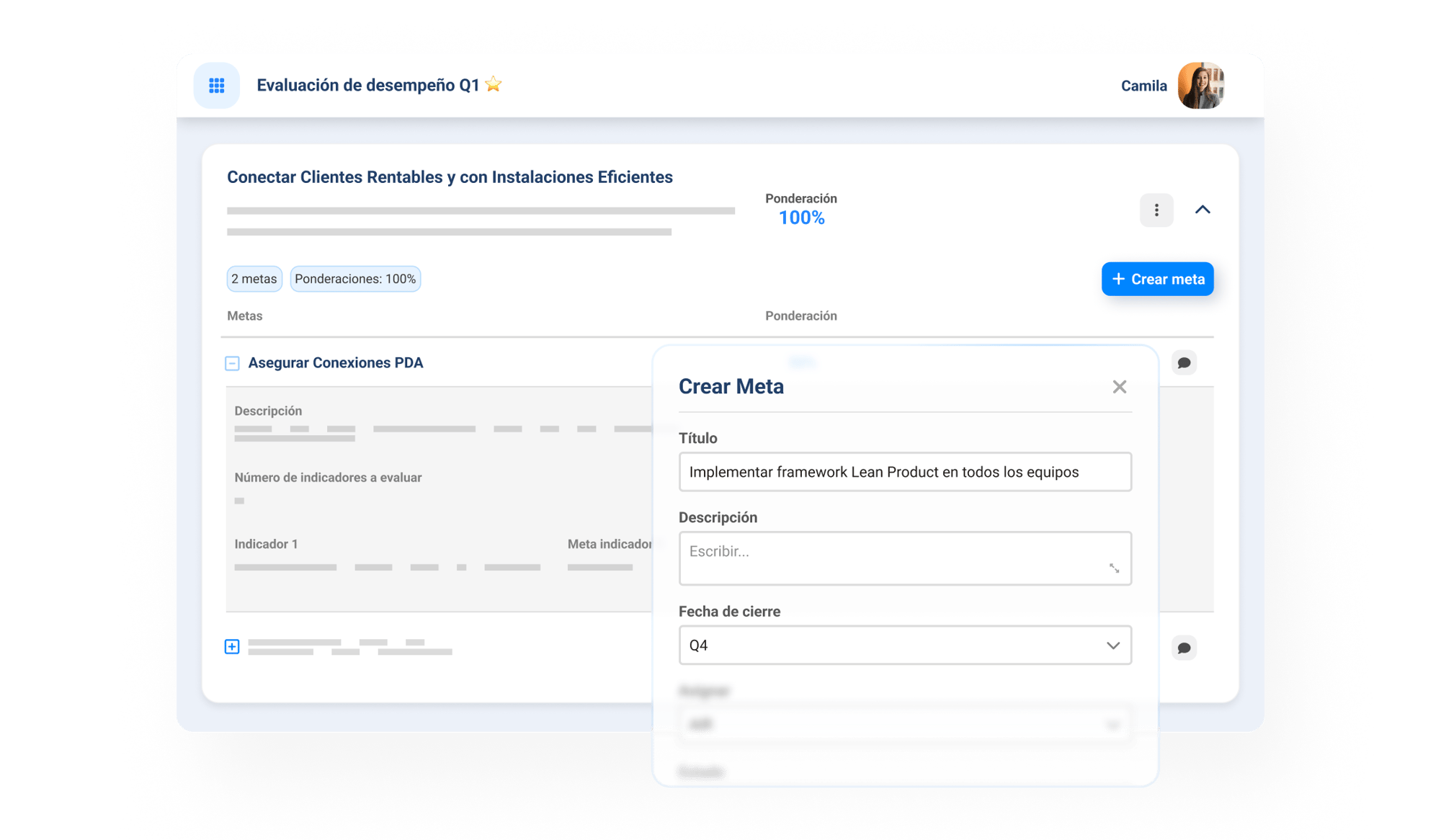This screenshot has width=1441, height=840.
Task: Collapse the Asegurar Conexiones PDA goal
Action: [232, 363]
